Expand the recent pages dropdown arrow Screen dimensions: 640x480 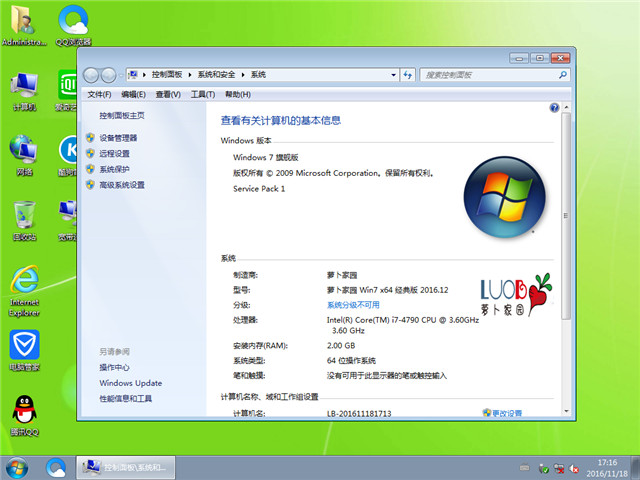pyautogui.click(x=121, y=76)
